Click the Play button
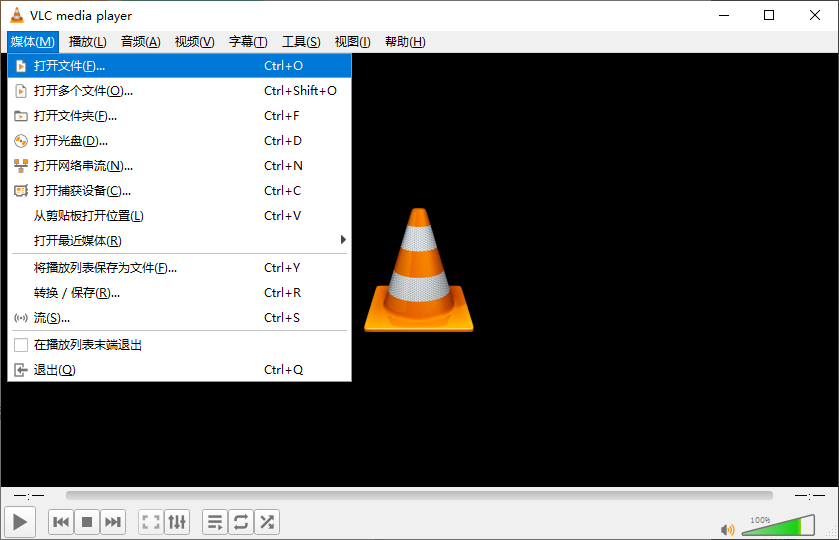 [x=20, y=522]
